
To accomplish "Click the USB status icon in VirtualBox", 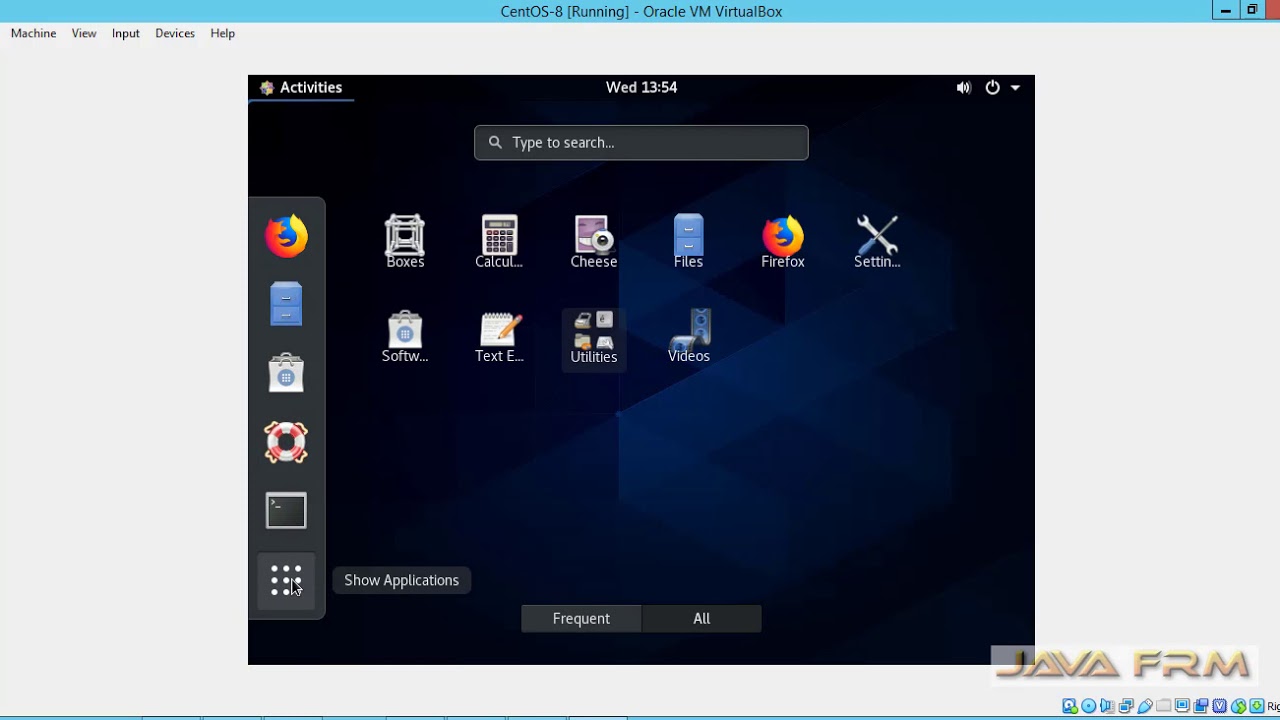I will (1145, 706).
